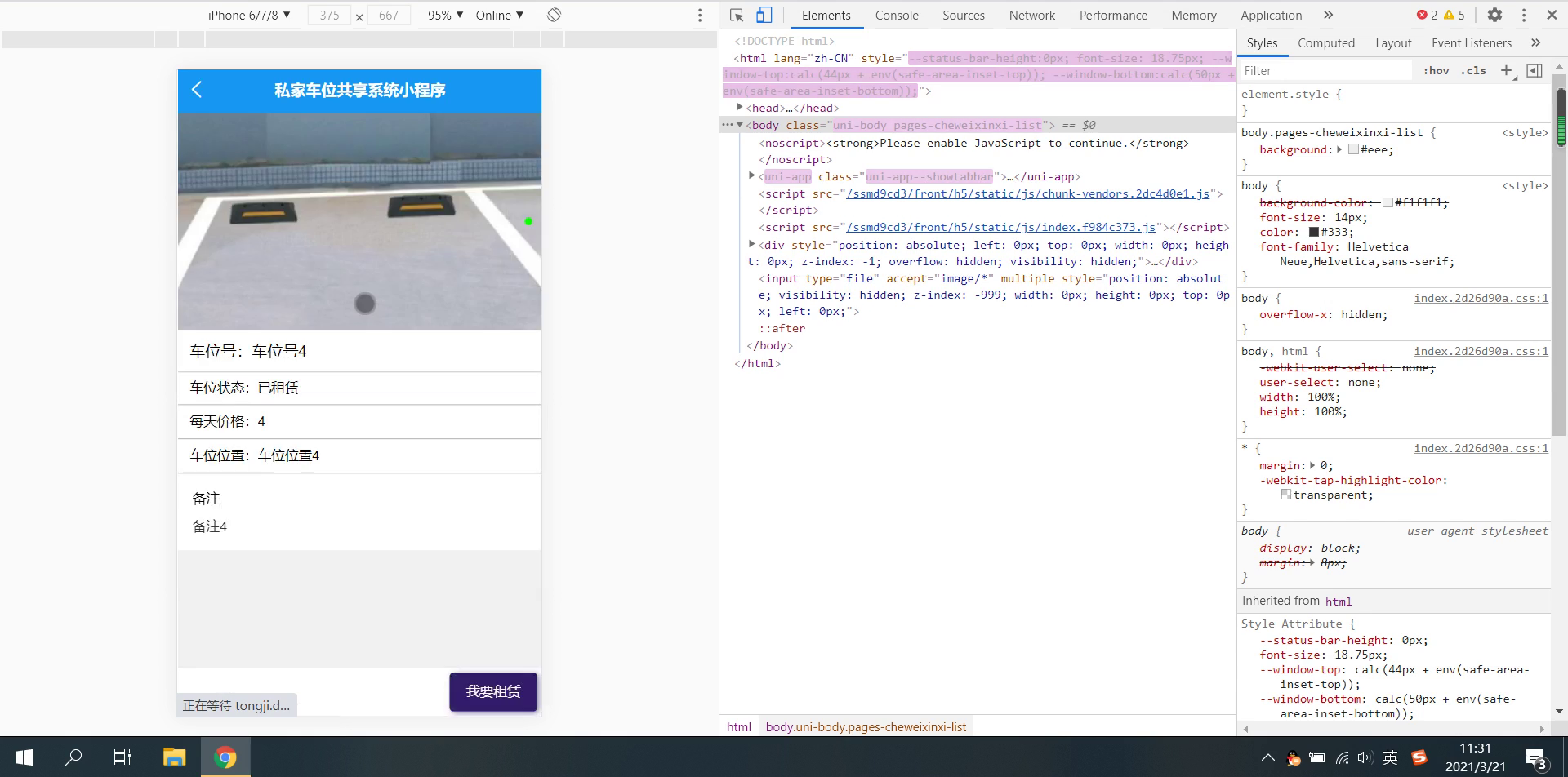The width and height of the screenshot is (1568, 777).
Task: Expand the uni-app element node
Action: tap(752, 176)
